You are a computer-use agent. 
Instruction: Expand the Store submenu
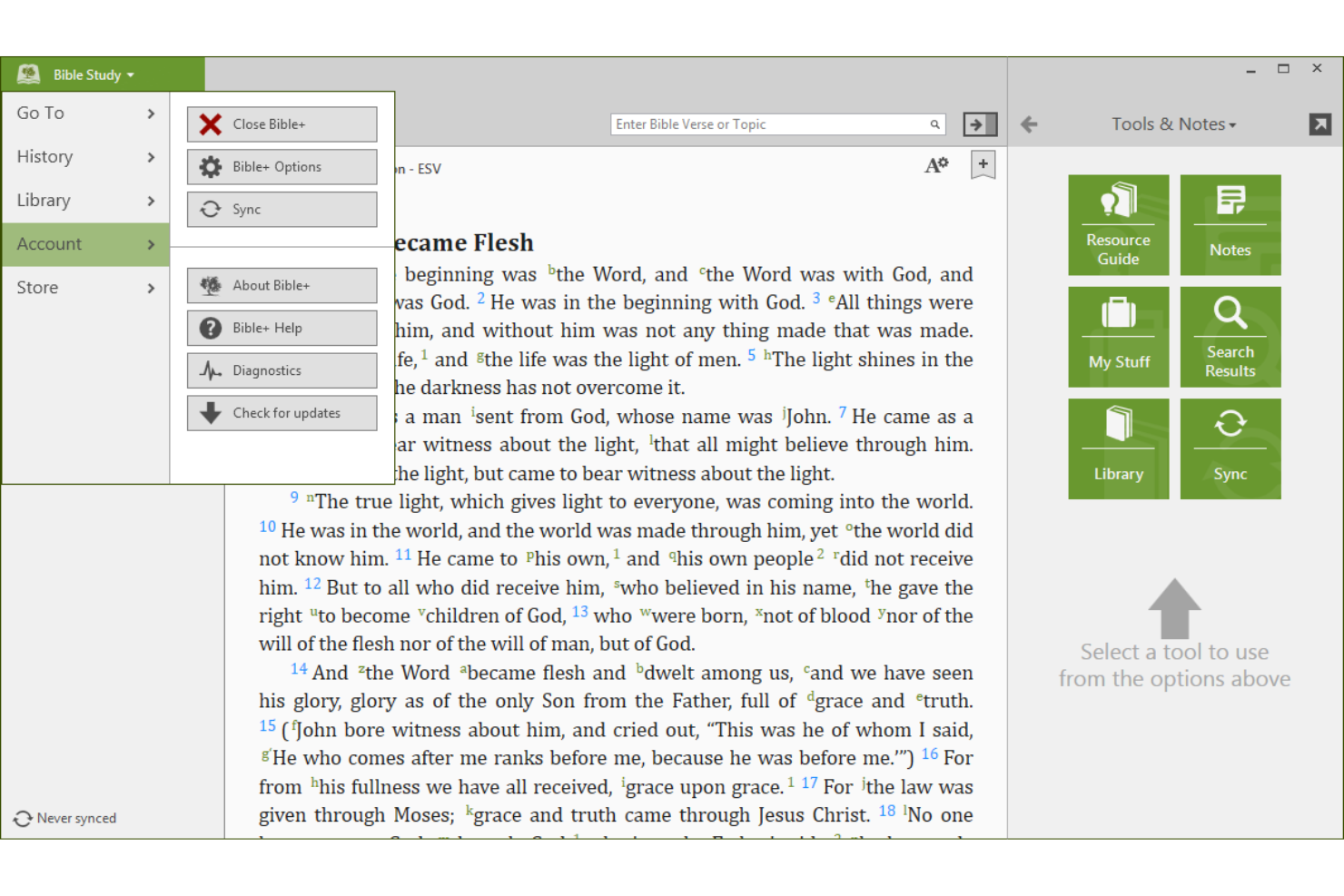pyautogui.click(x=85, y=288)
